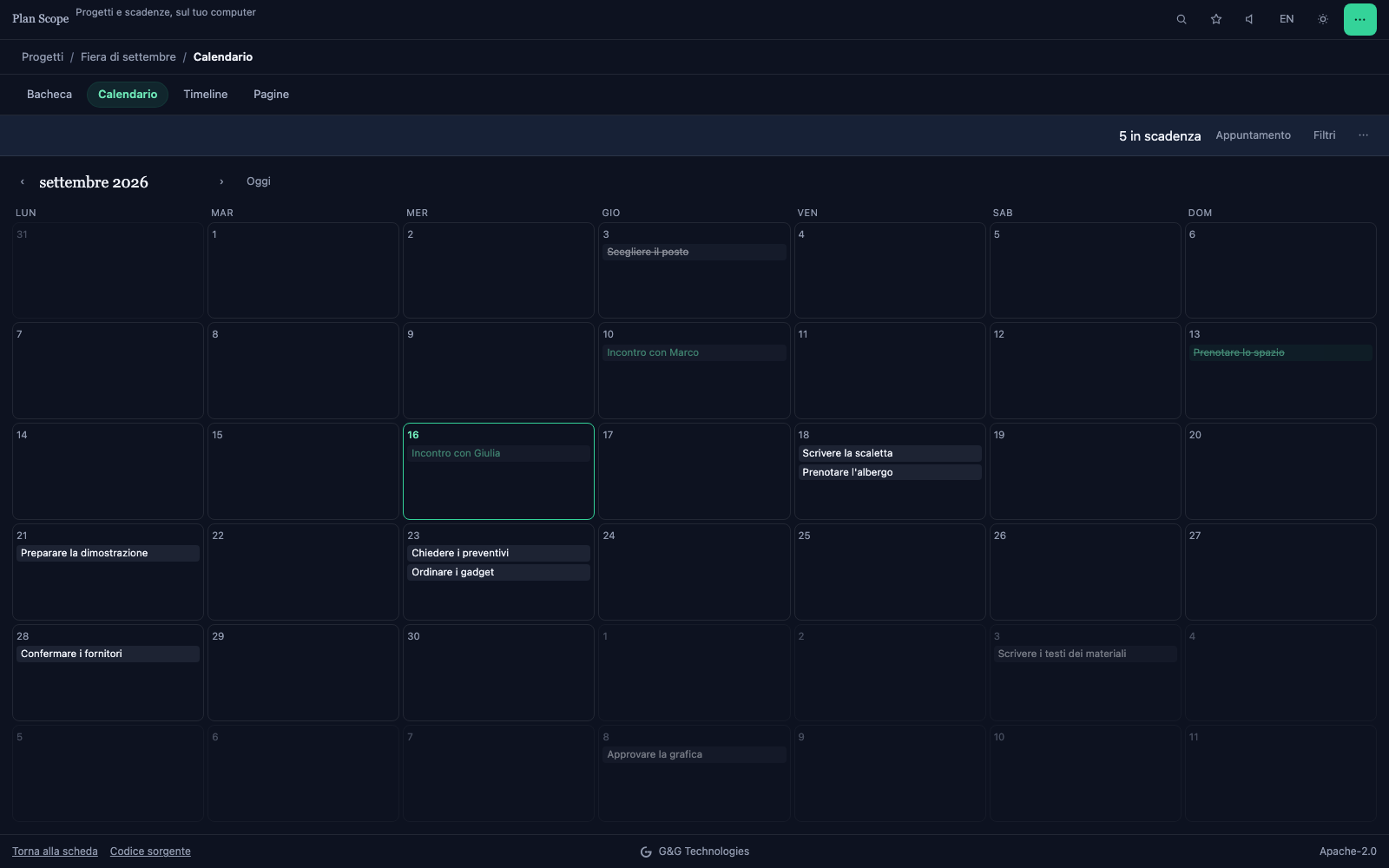Advance to next month with right chevron
Image resolution: width=1389 pixels, height=868 pixels.
click(221, 181)
